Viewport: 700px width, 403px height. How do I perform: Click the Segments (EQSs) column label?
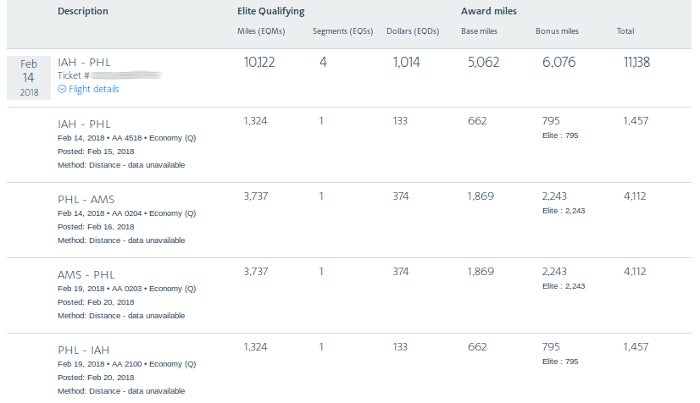coord(342,31)
